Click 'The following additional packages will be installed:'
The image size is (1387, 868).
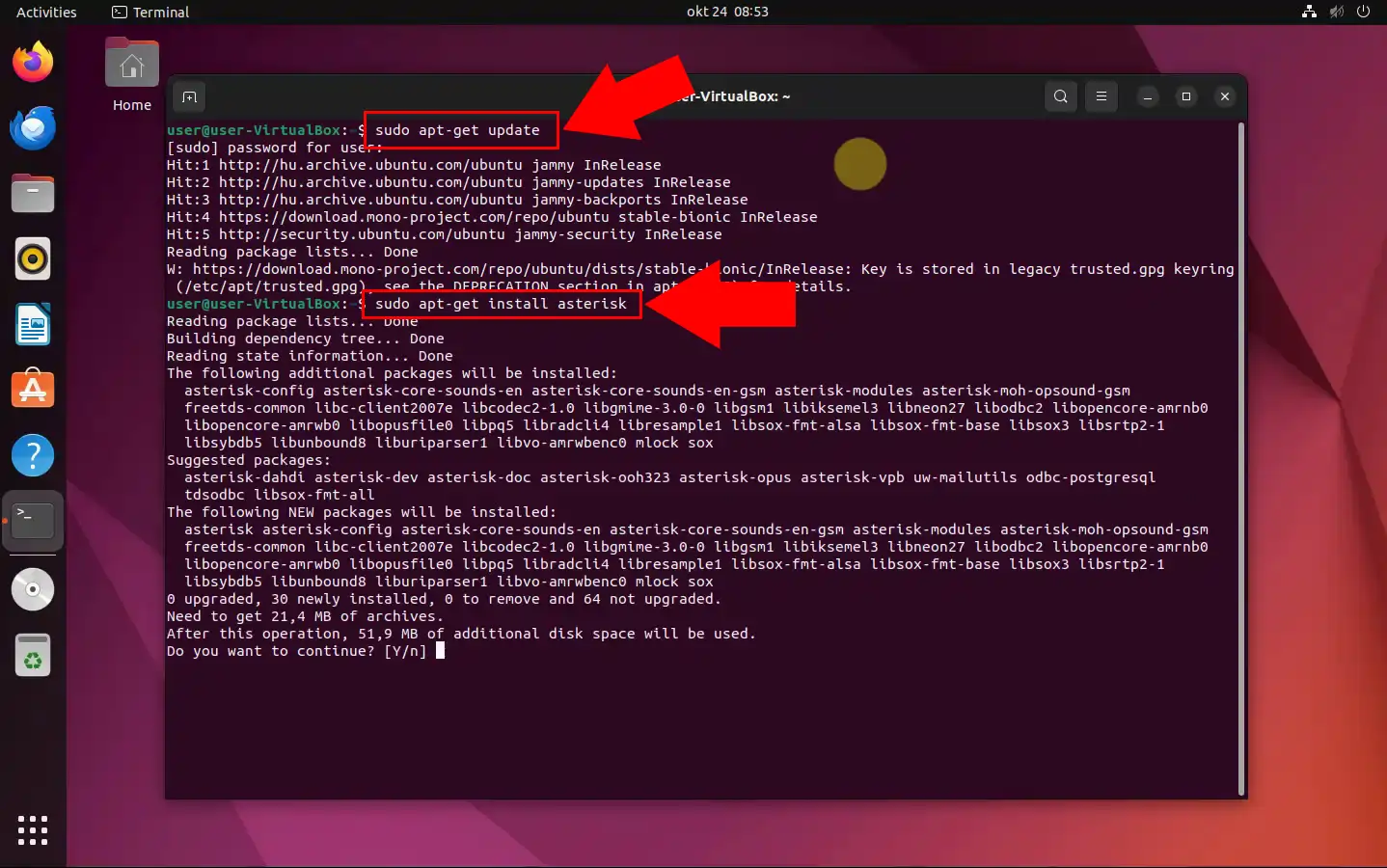tap(392, 373)
